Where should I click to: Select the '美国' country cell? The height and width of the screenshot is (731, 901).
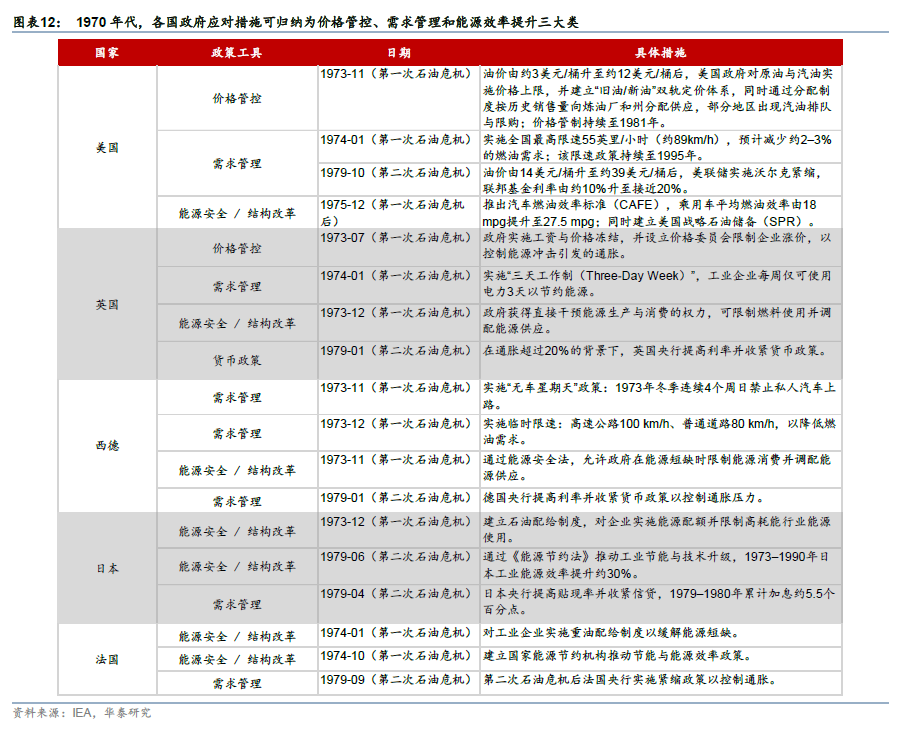coord(107,147)
